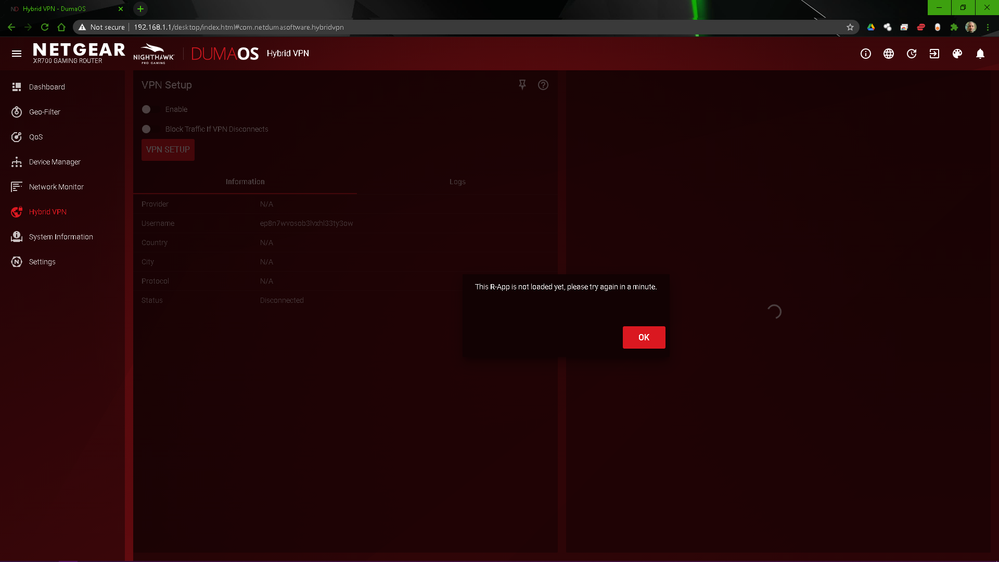Open the Chrome extensions puzzle icon
This screenshot has width=999, height=562.
[954, 27]
